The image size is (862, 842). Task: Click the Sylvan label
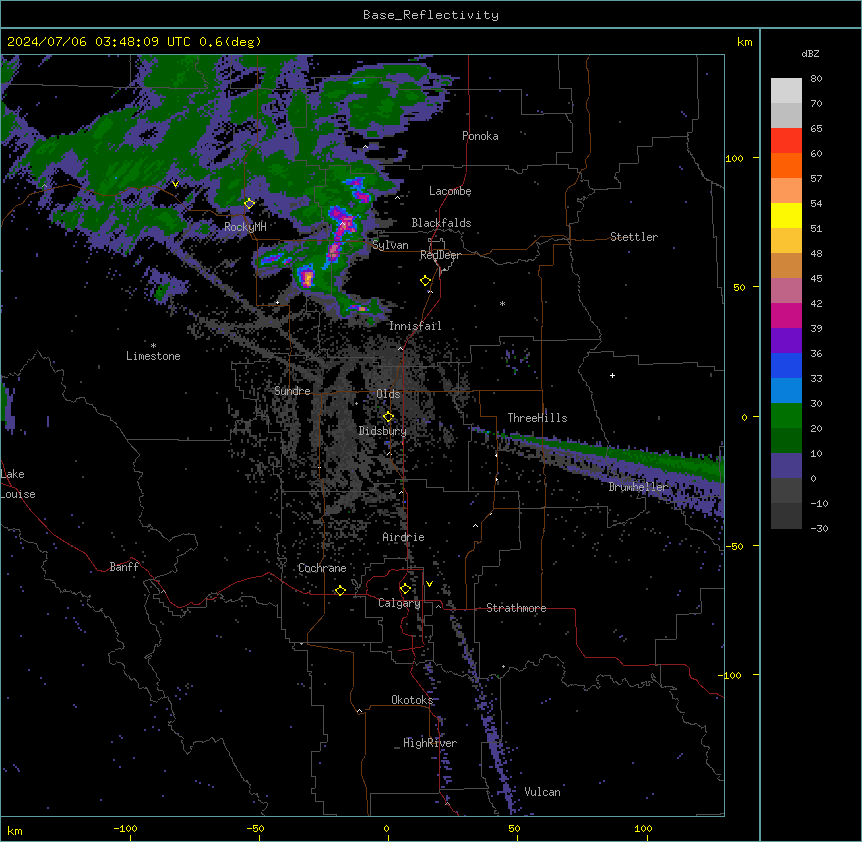(x=390, y=245)
